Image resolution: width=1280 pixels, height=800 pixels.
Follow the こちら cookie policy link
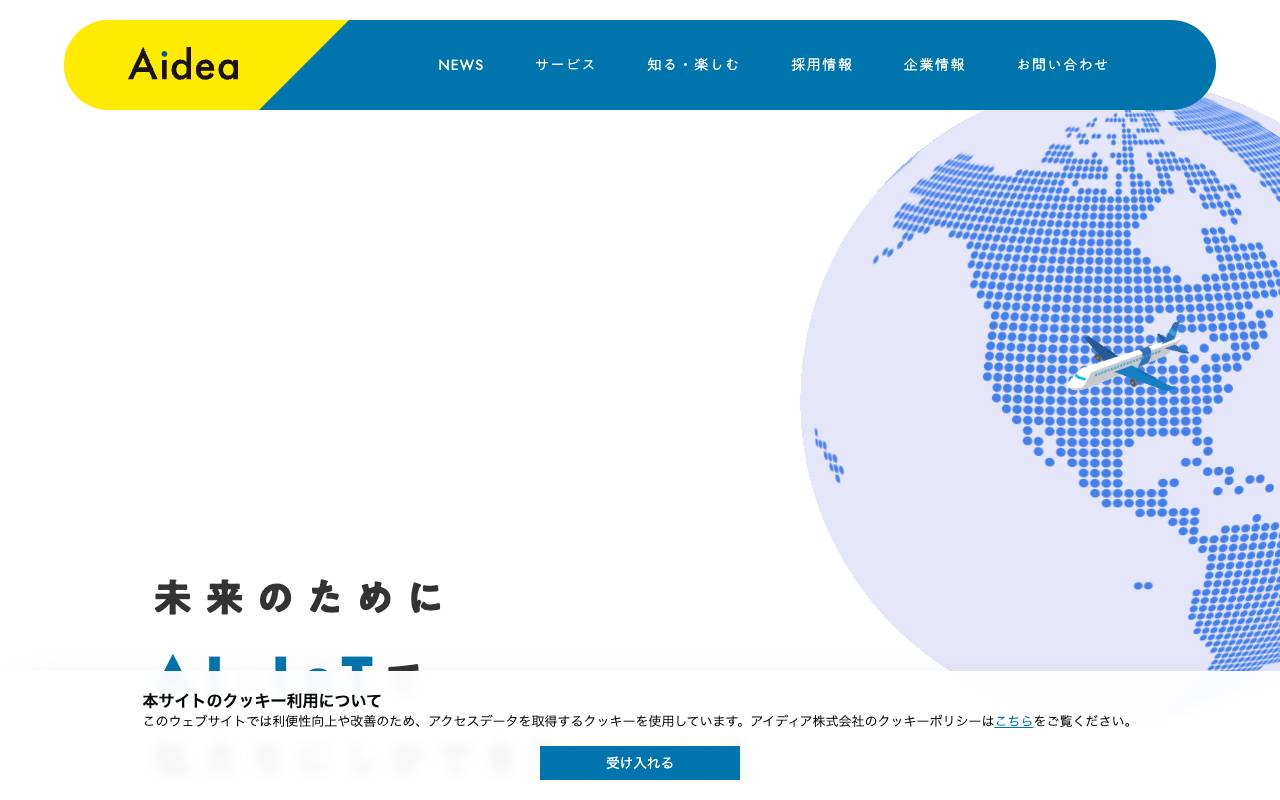coord(1014,721)
